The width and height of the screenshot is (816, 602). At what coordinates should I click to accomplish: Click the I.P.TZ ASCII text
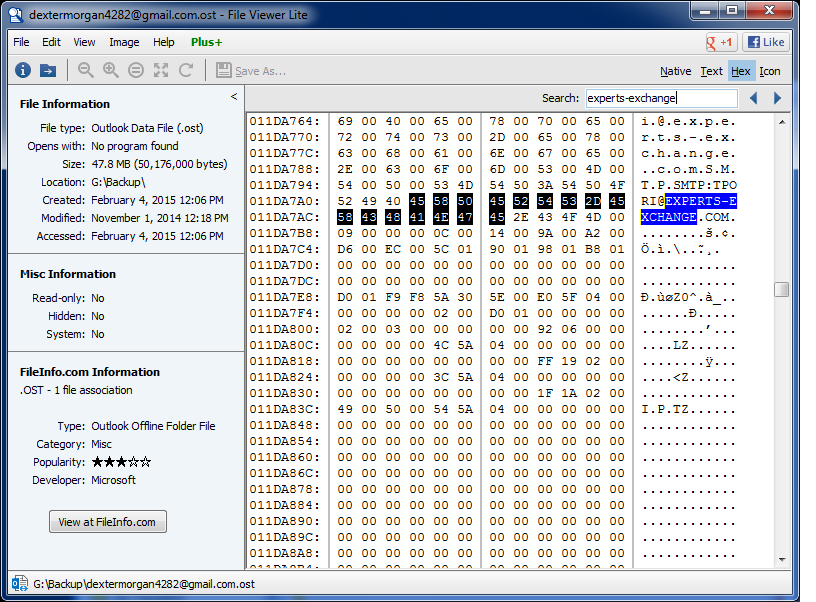coord(665,409)
